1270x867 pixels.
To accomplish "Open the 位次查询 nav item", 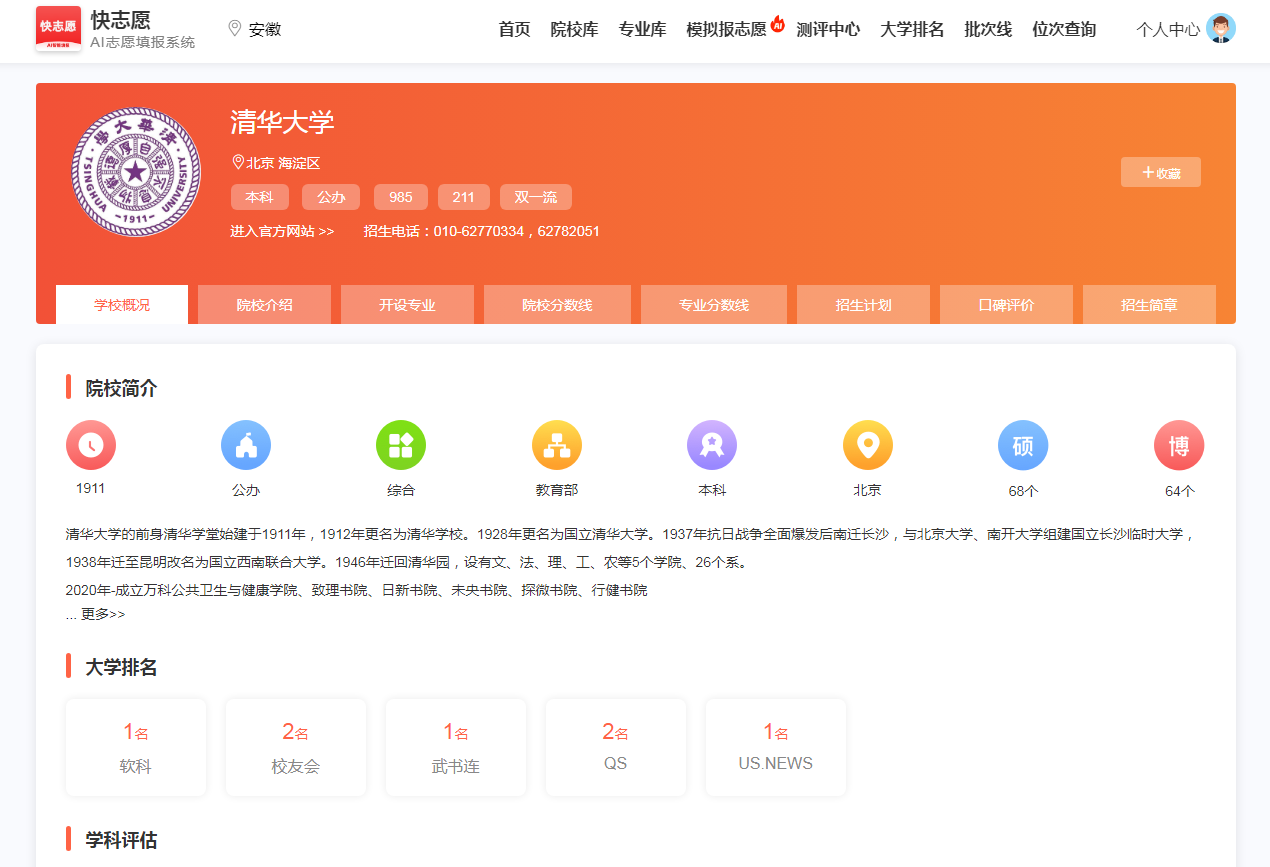I will [1064, 29].
